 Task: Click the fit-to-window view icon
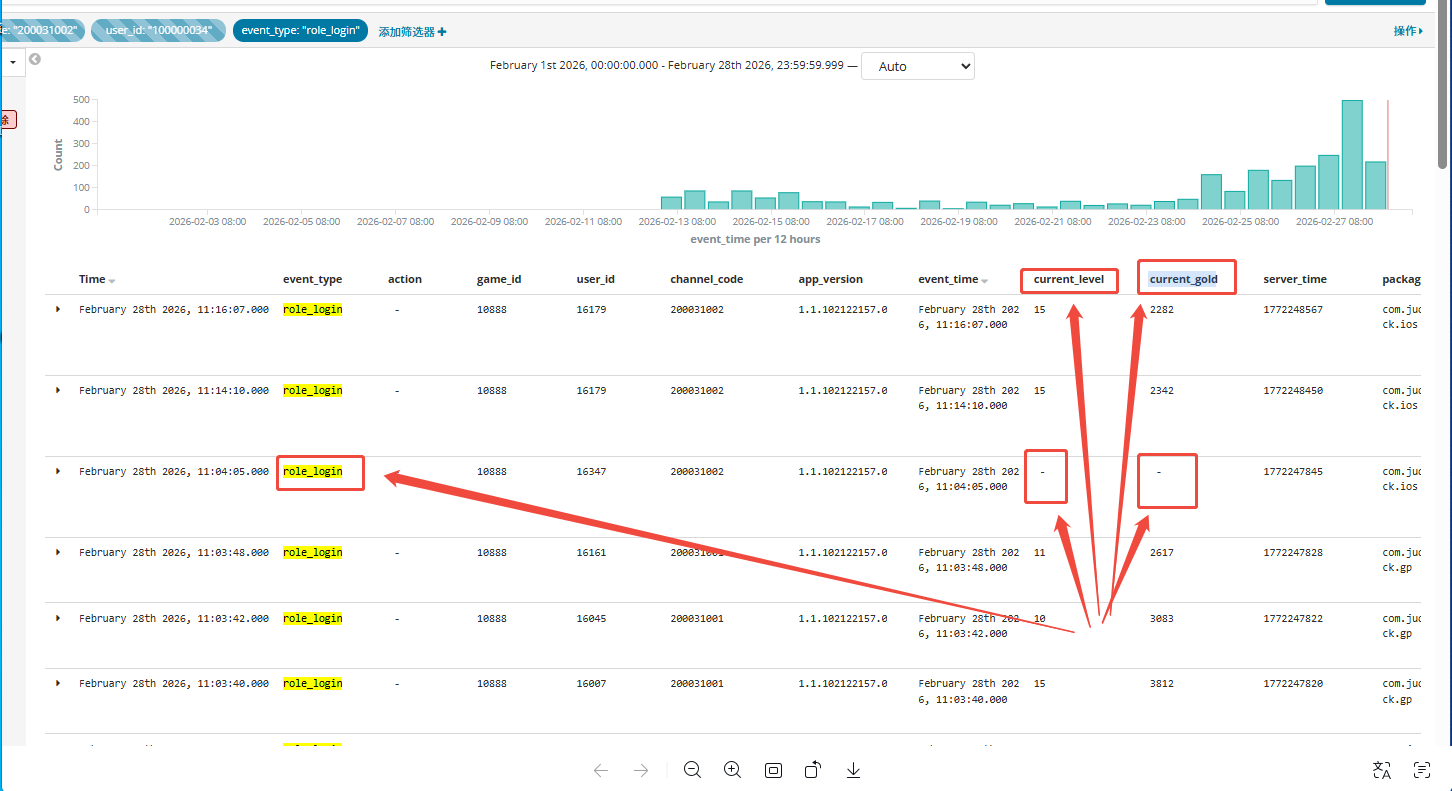coord(773,770)
